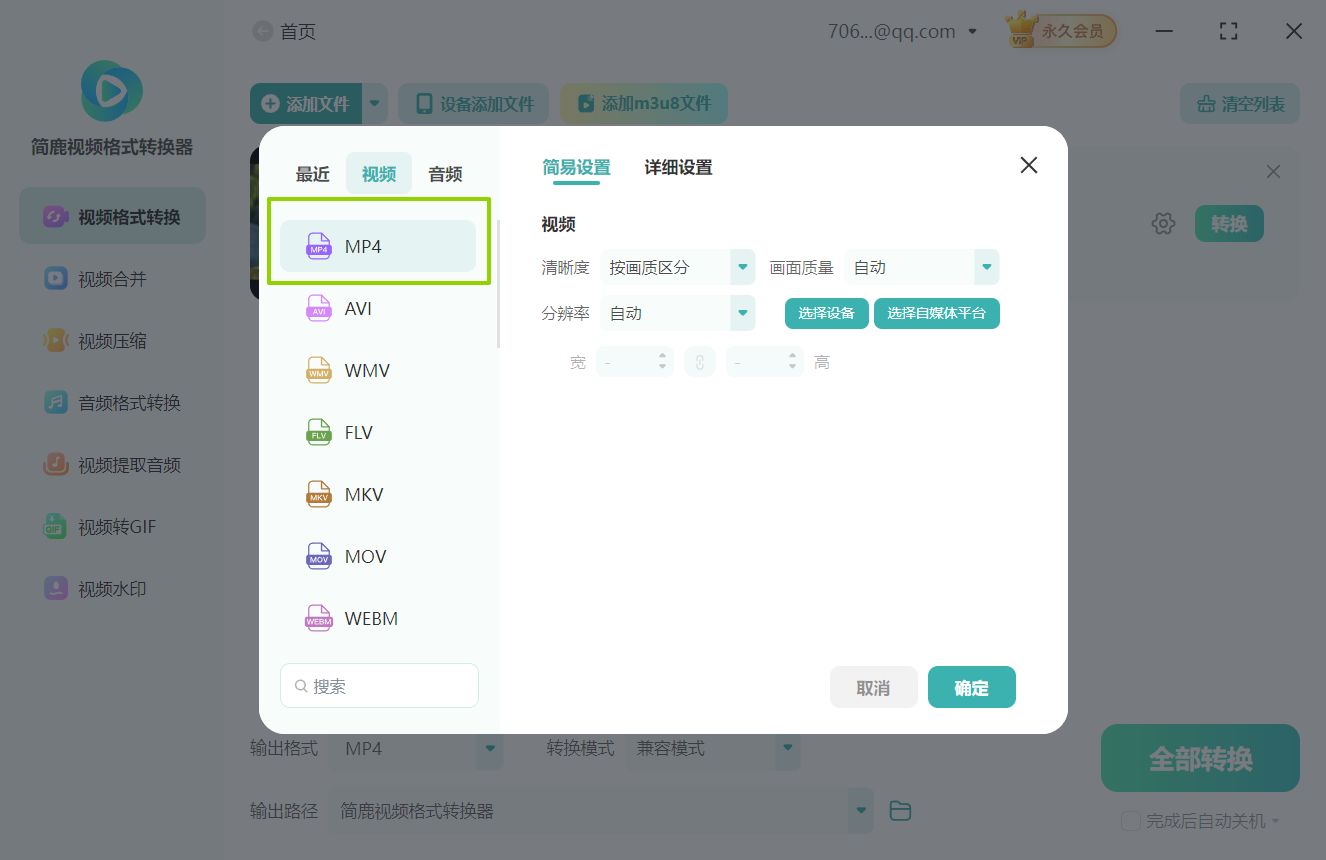Open the output folder icon

(899, 810)
